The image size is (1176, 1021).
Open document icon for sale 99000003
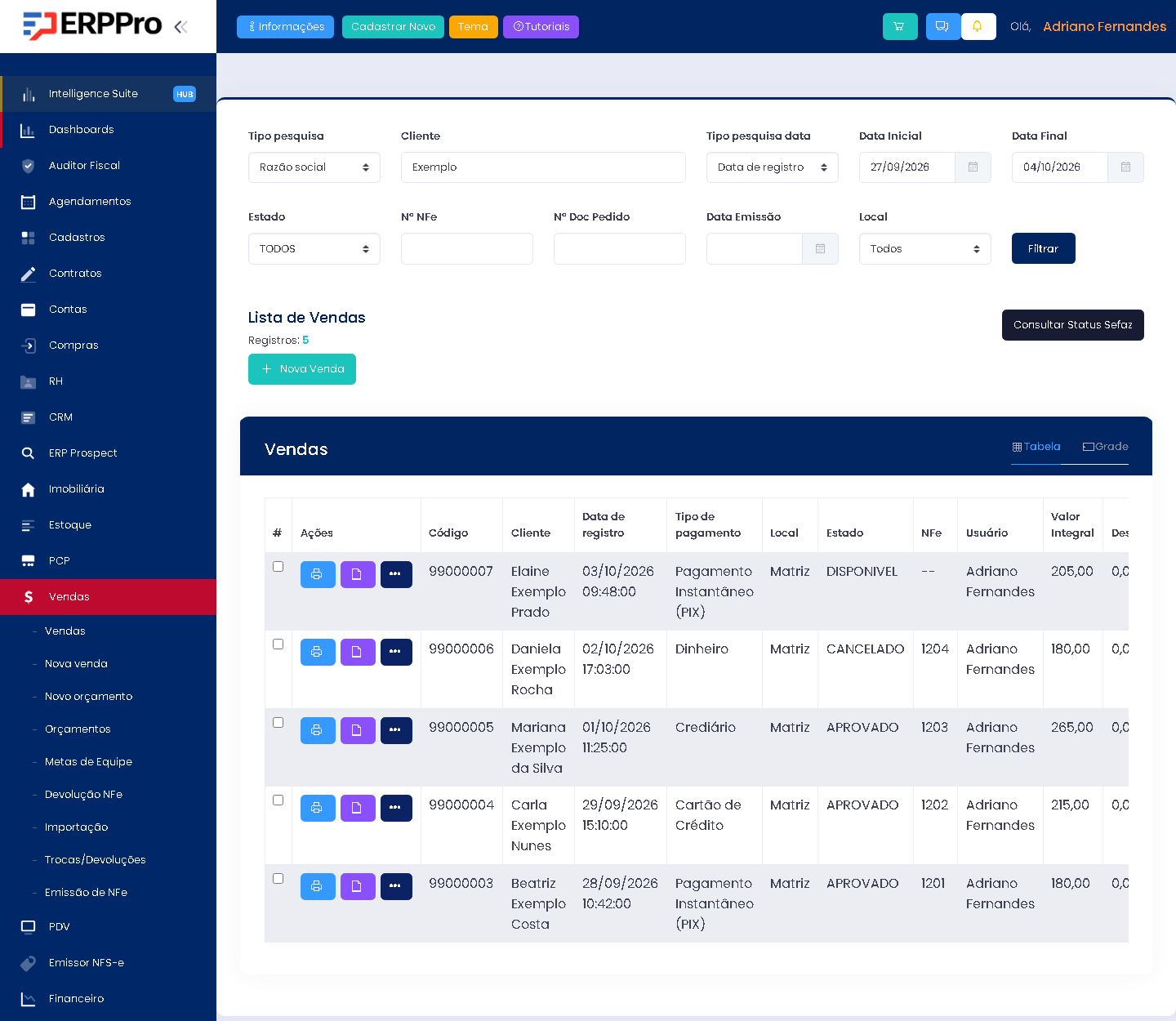point(358,886)
